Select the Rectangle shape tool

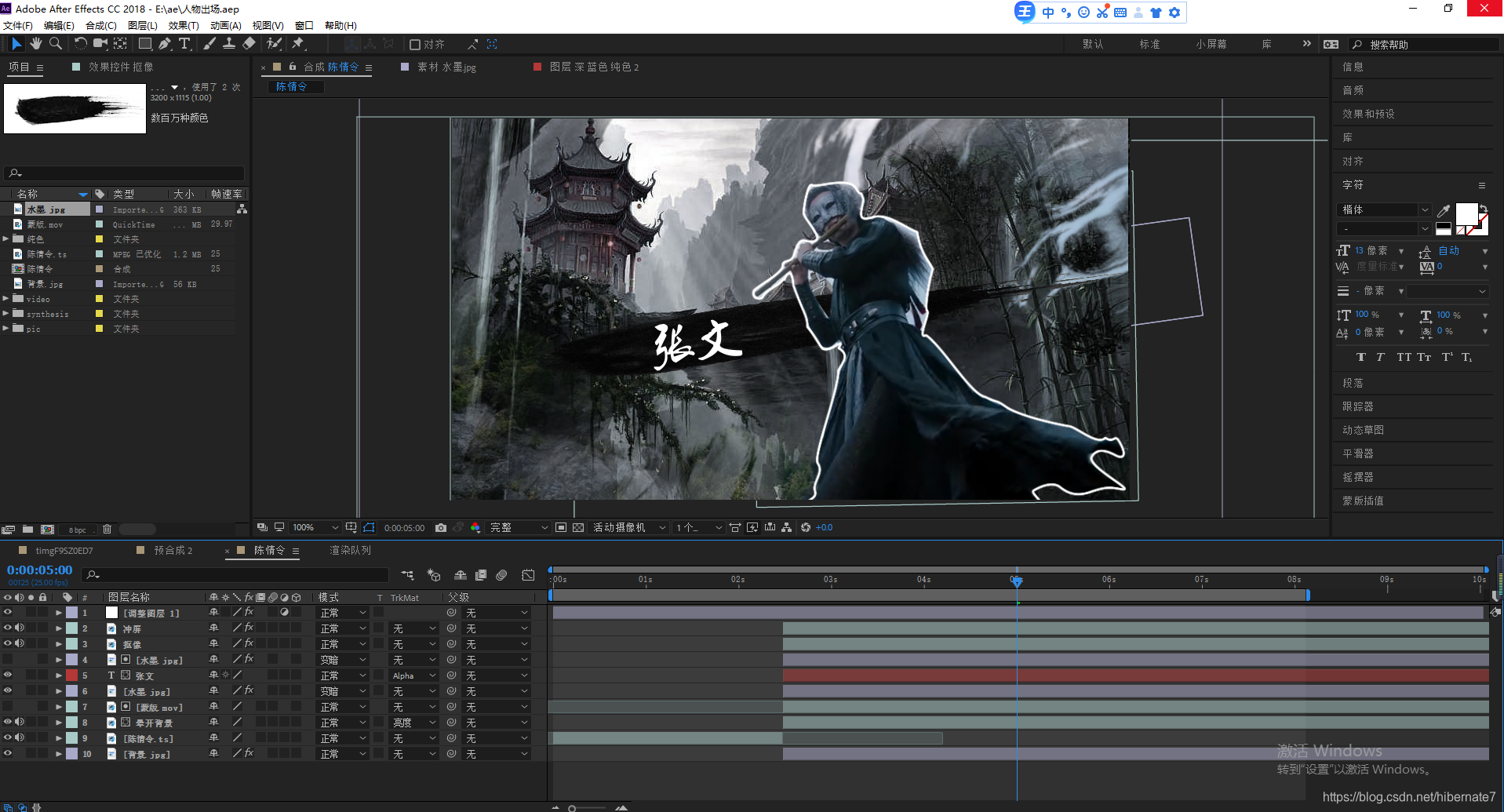click(145, 44)
